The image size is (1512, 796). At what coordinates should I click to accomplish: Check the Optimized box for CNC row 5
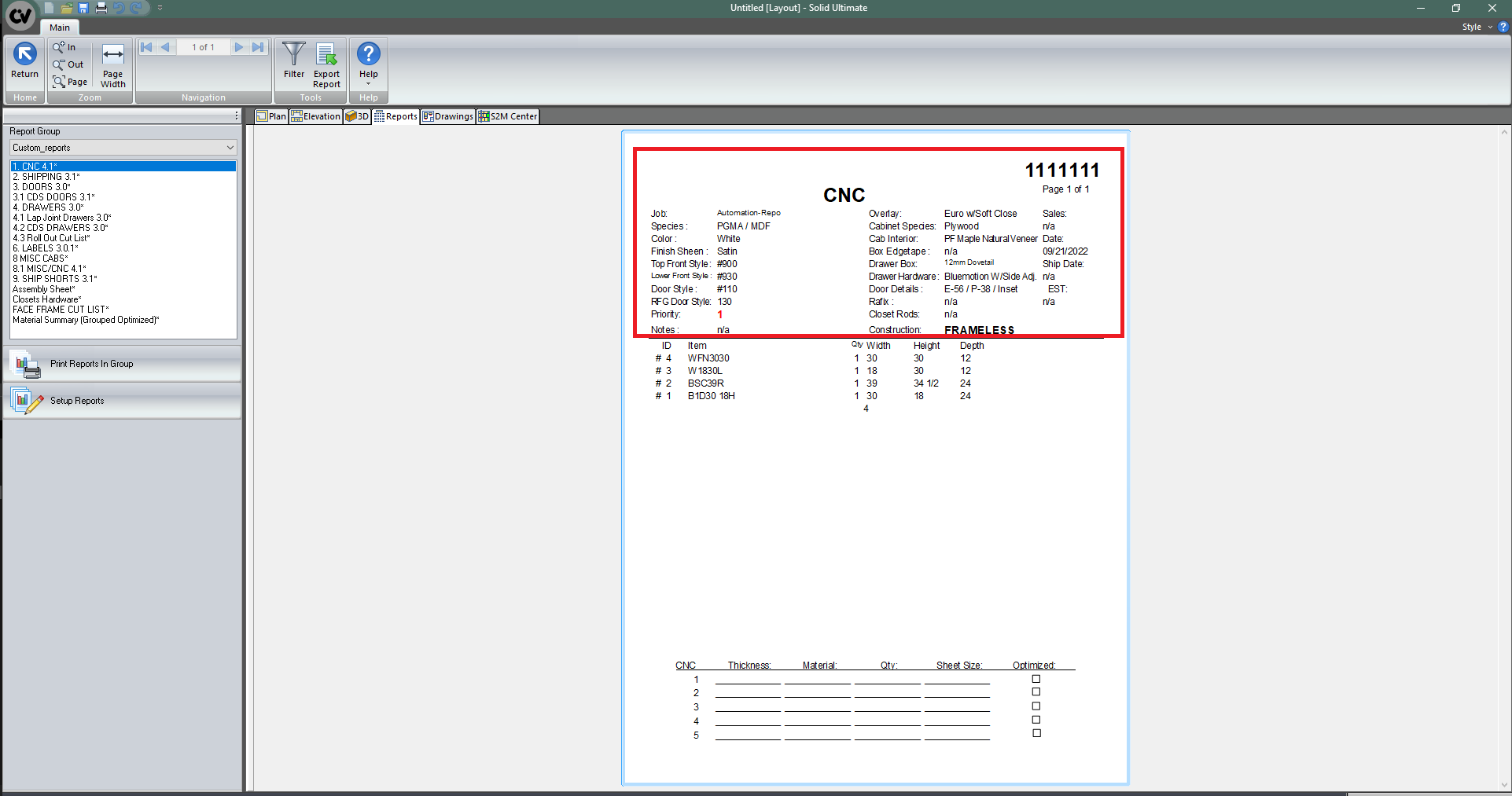(x=1036, y=732)
